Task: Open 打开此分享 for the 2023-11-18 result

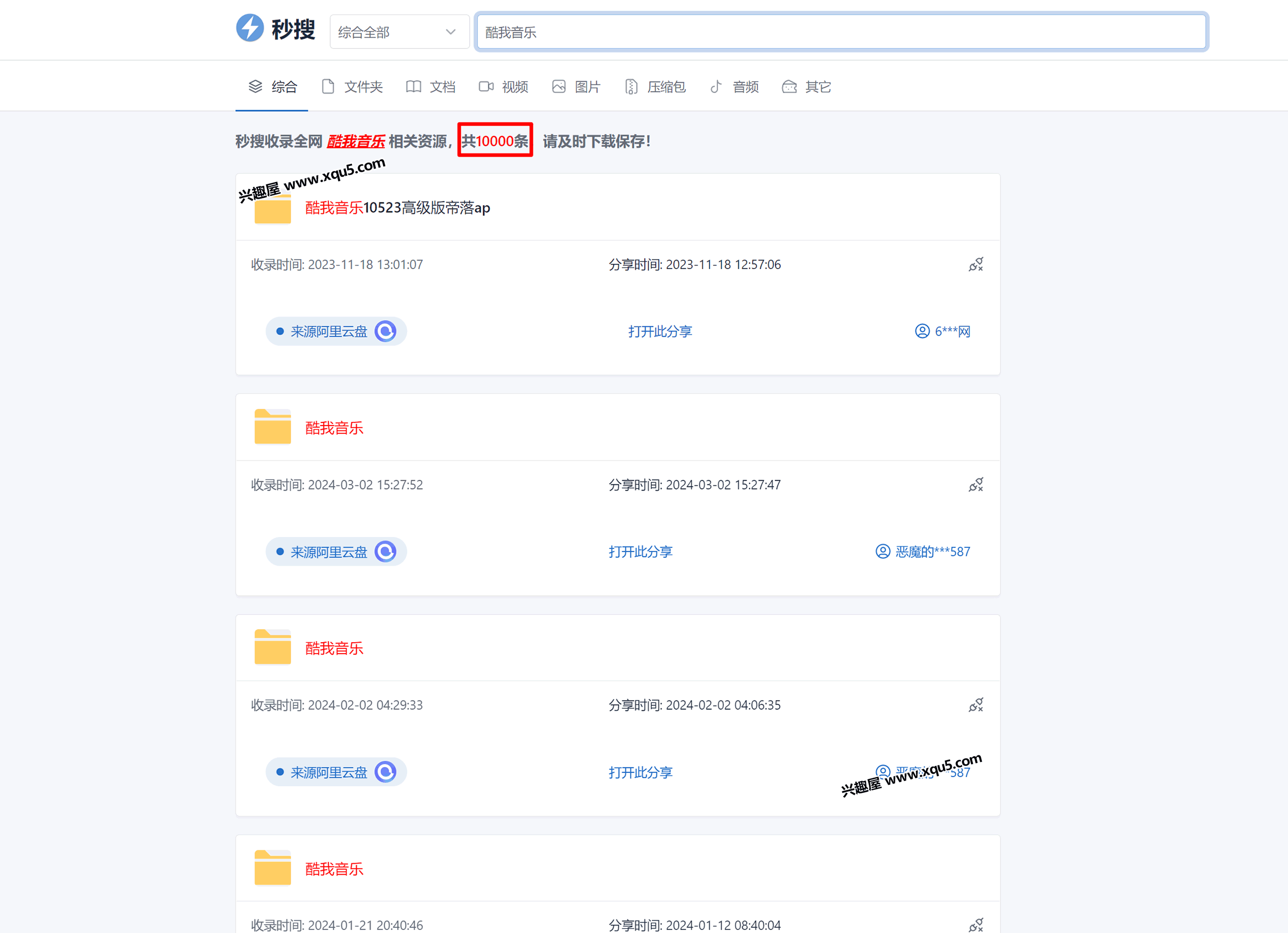Action: click(x=660, y=331)
